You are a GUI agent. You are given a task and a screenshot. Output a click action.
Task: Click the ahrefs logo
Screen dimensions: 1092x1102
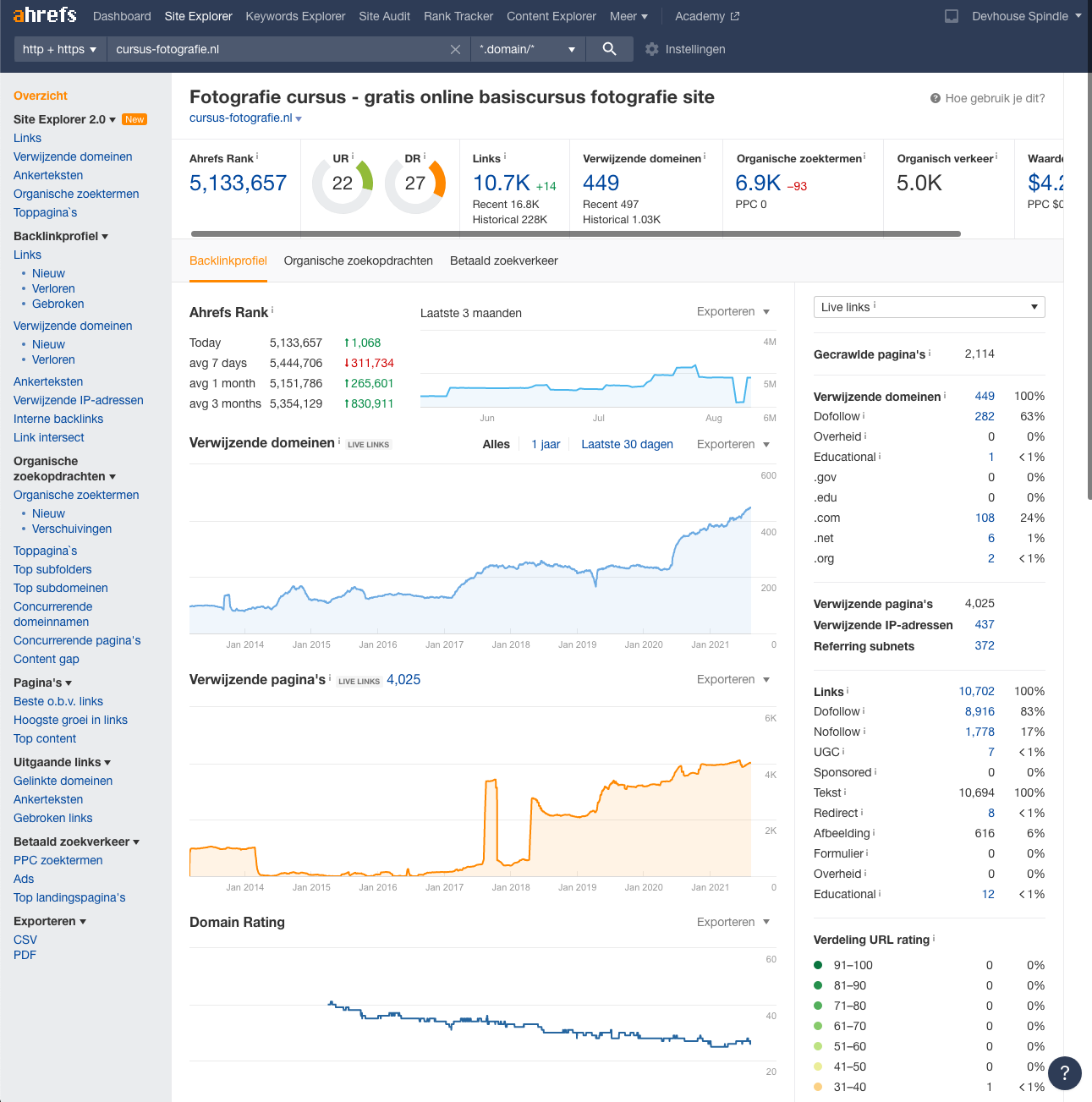point(45,15)
